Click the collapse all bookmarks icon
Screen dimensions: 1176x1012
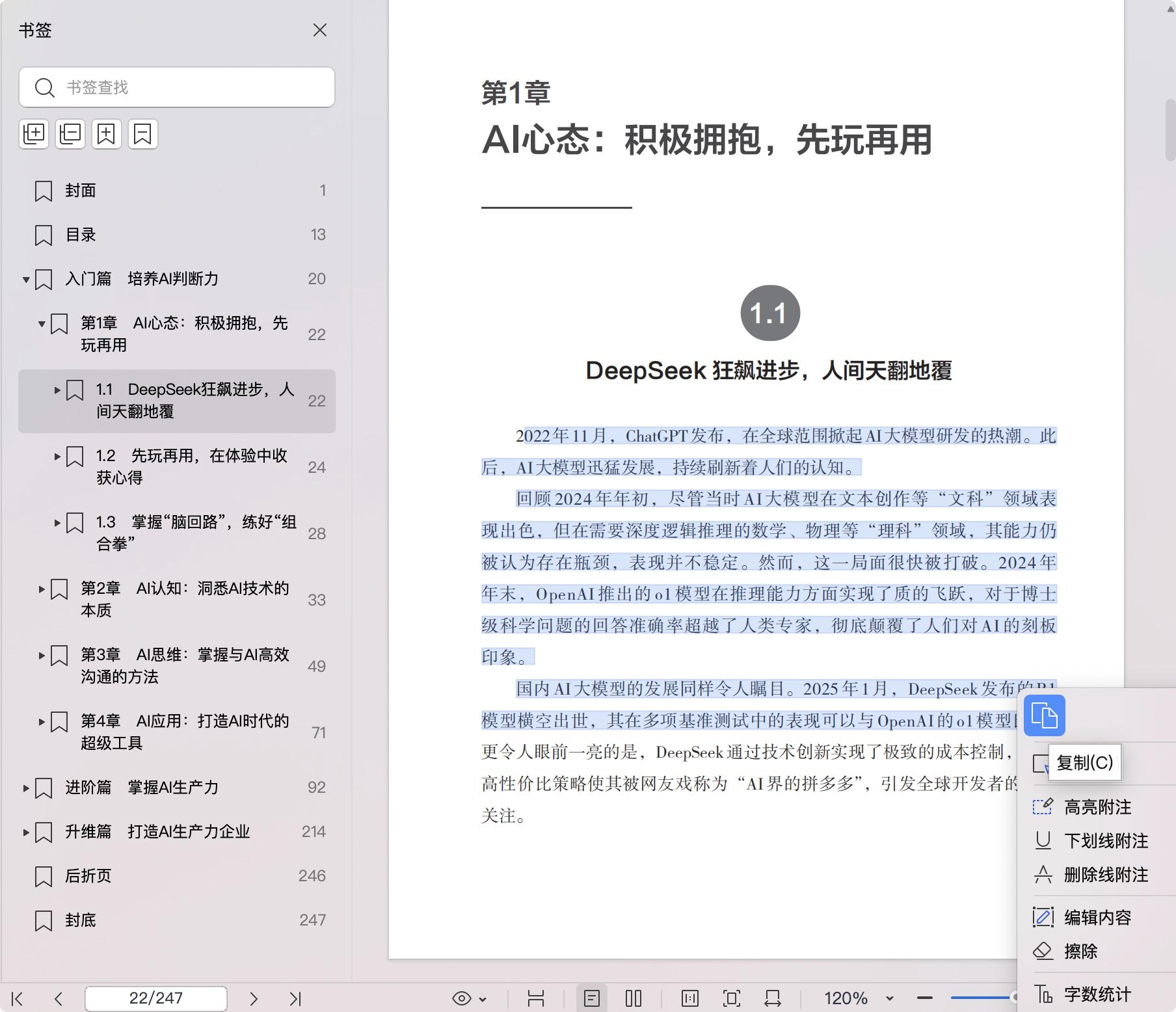point(70,134)
